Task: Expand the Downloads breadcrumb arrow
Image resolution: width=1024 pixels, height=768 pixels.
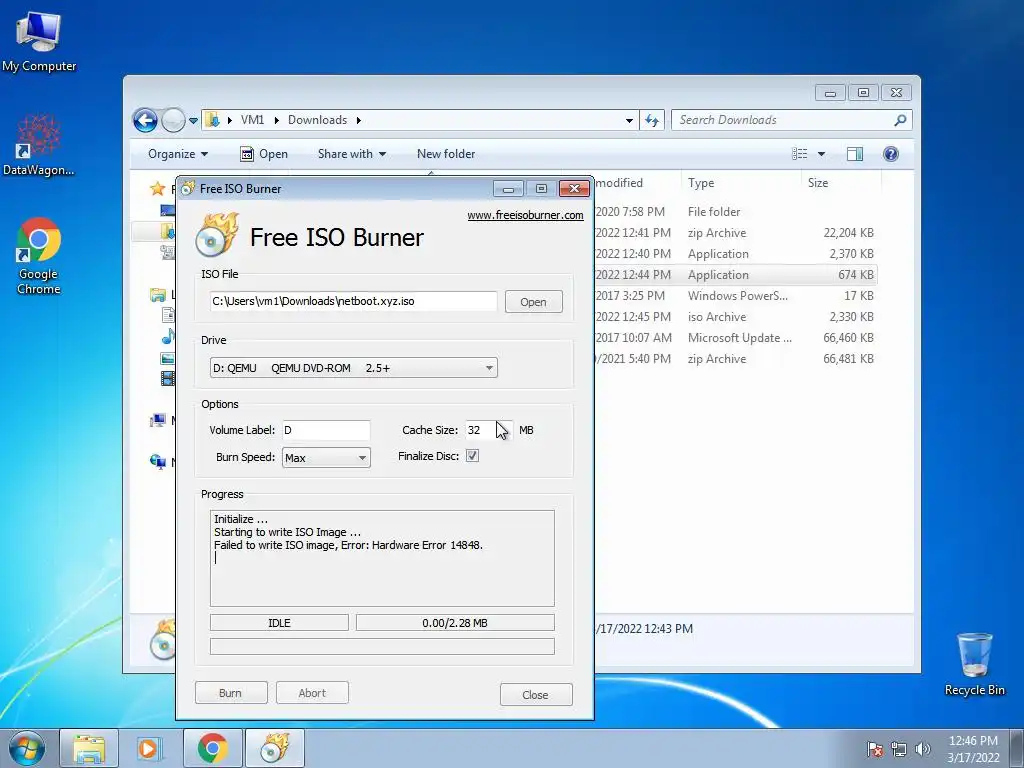Action: tap(359, 120)
